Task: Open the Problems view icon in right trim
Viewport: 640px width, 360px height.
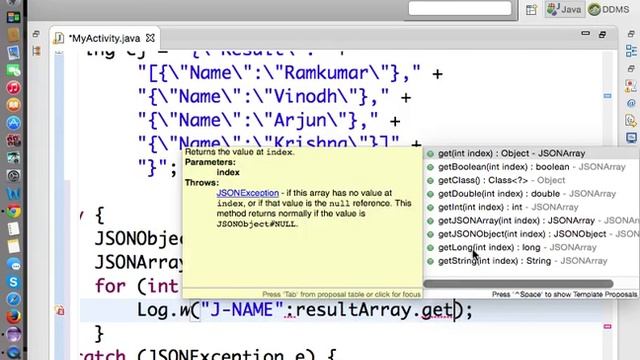Action: [631, 86]
